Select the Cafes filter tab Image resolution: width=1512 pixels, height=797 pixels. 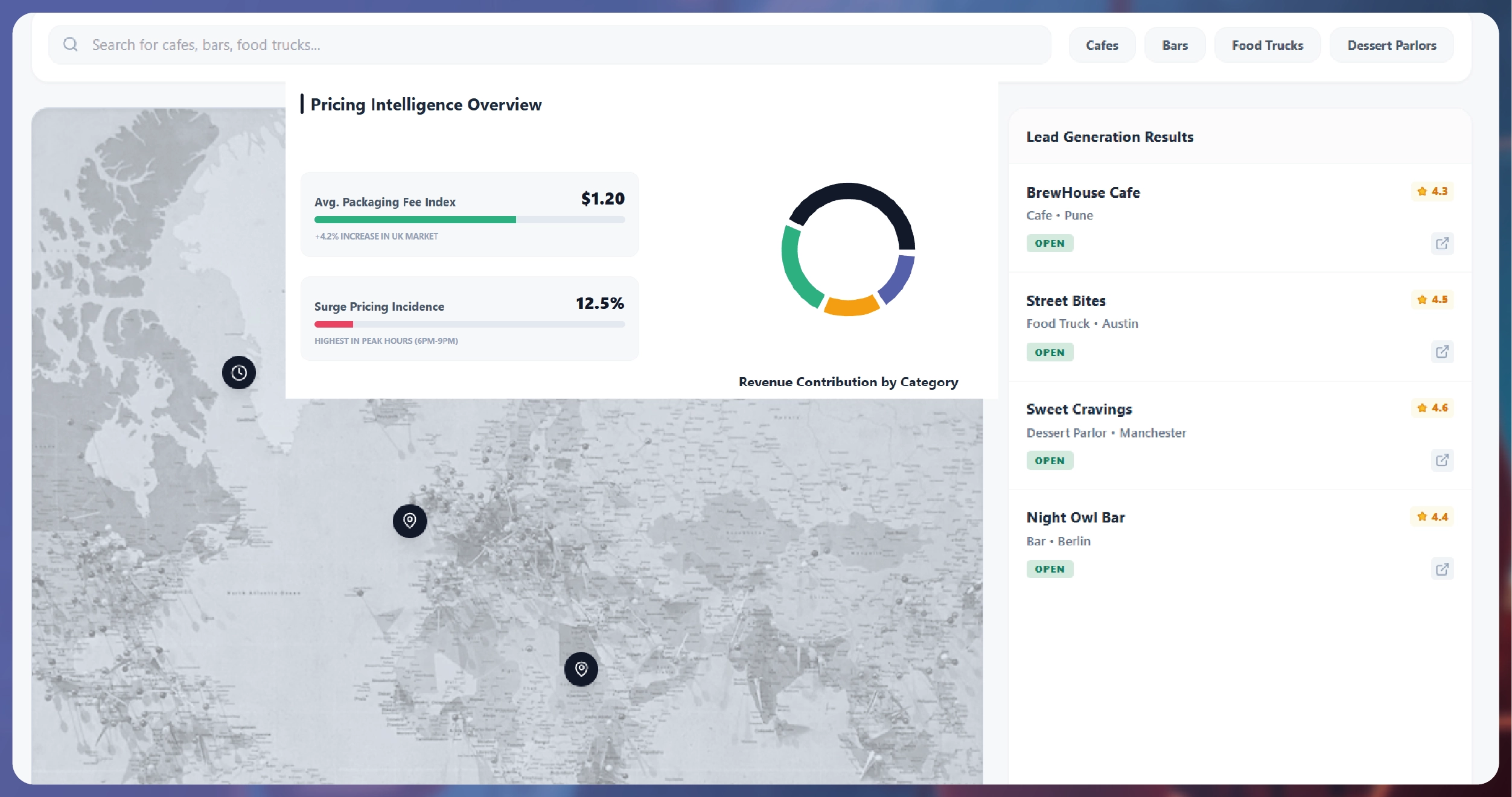(x=1102, y=45)
